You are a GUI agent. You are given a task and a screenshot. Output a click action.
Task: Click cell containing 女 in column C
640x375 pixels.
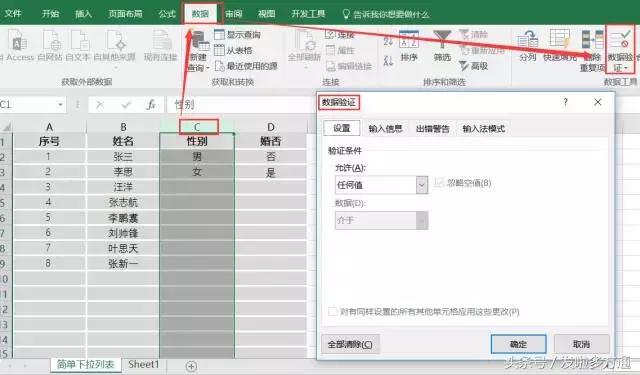pyautogui.click(x=197, y=172)
